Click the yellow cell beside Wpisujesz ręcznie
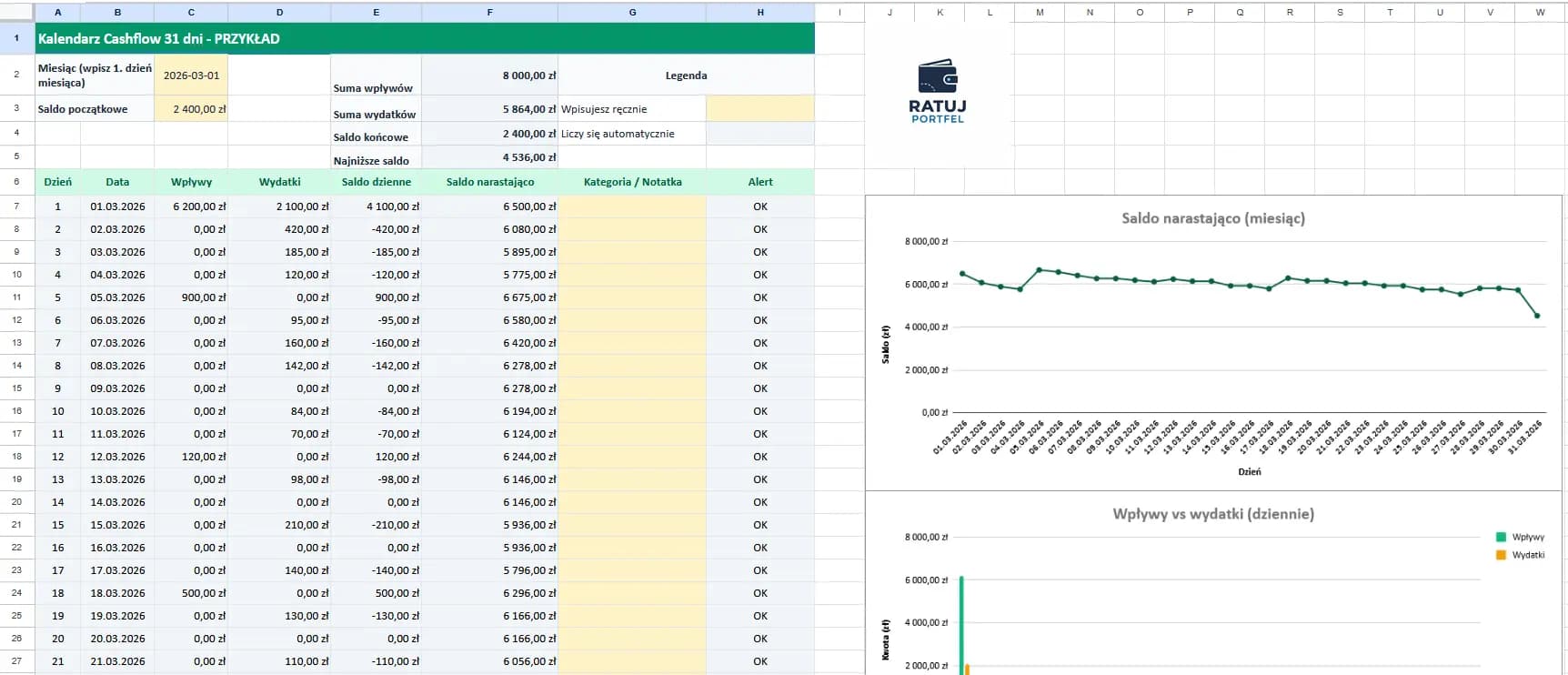Image resolution: width=1568 pixels, height=675 pixels. point(760,109)
